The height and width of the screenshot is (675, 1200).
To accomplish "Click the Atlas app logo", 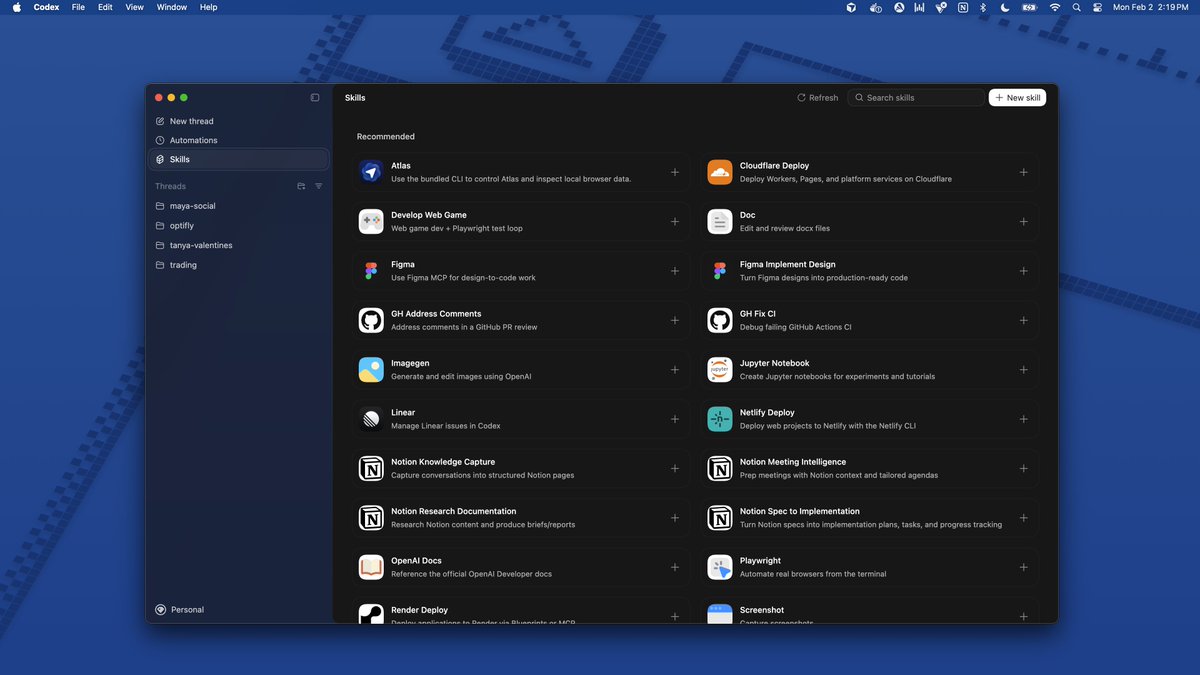I will click(371, 172).
